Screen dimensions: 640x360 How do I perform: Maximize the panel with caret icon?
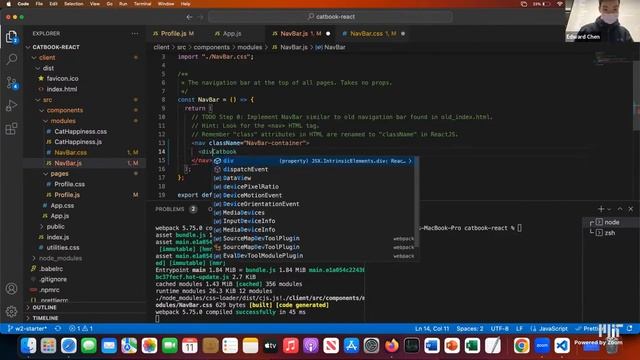click(620, 209)
